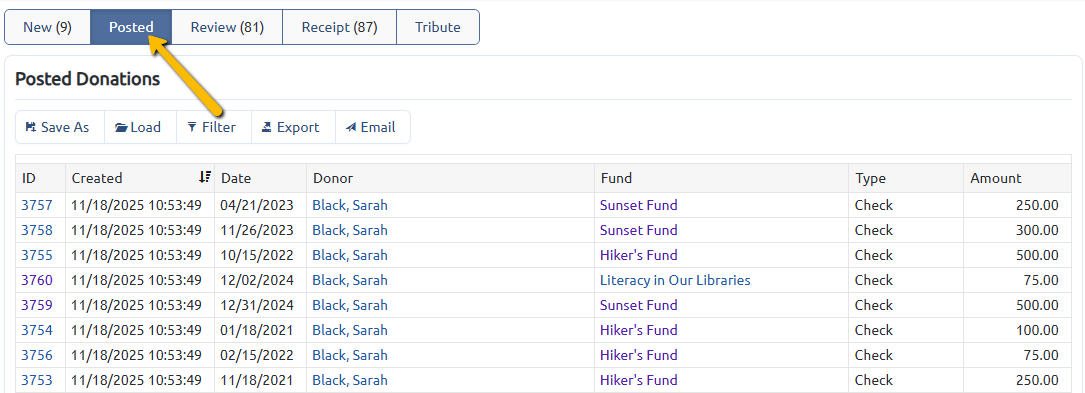This screenshot has width=1085, height=393.
Task: Click the amount 250.00 in row 3757
Action: click(1037, 205)
